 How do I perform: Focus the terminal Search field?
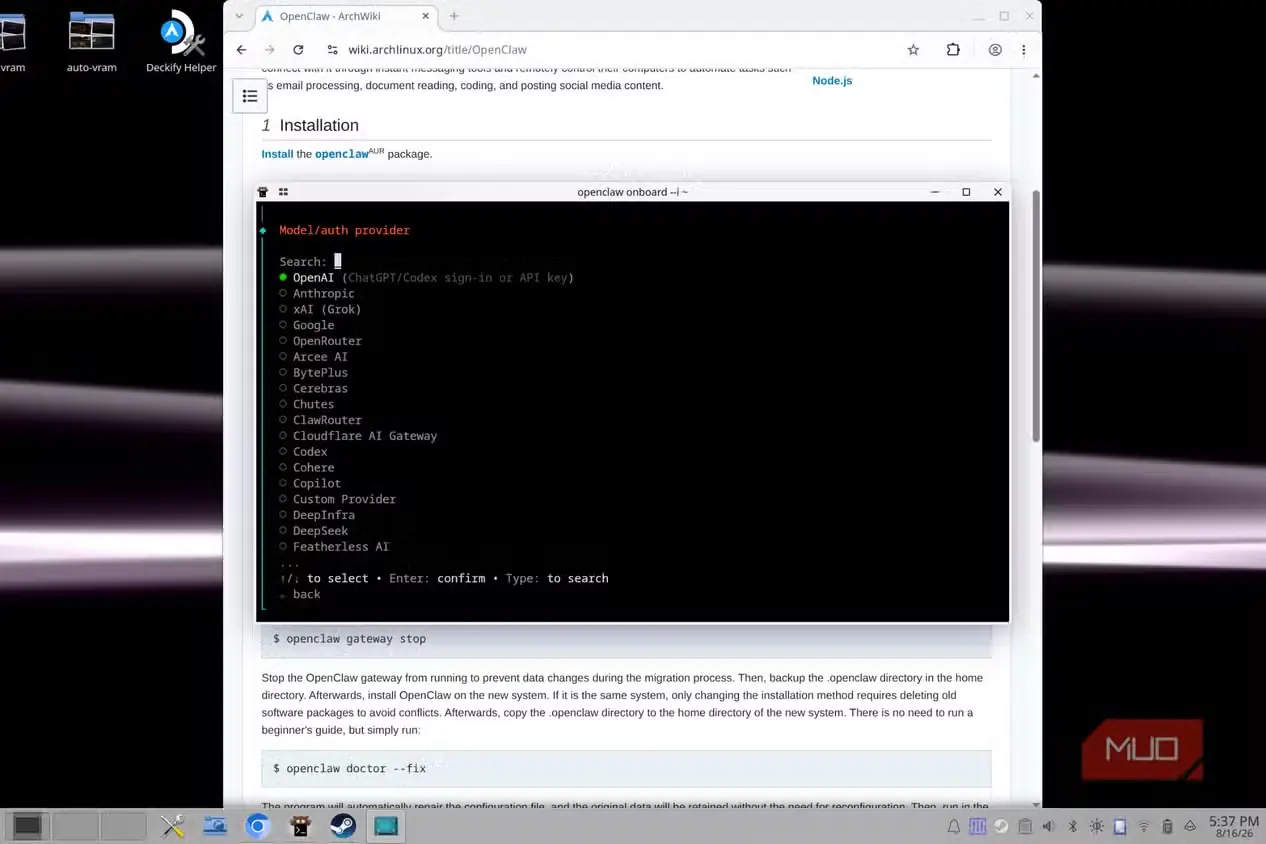337,261
